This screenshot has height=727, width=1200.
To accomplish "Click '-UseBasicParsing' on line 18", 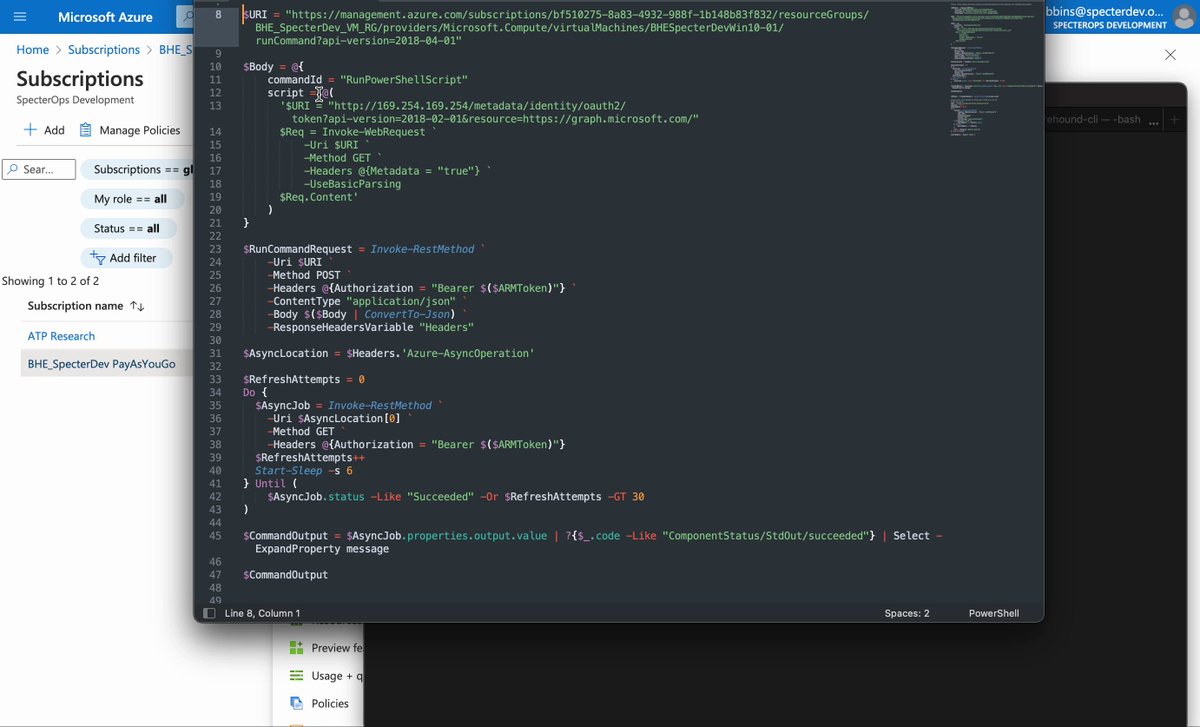I will pyautogui.click(x=353, y=184).
